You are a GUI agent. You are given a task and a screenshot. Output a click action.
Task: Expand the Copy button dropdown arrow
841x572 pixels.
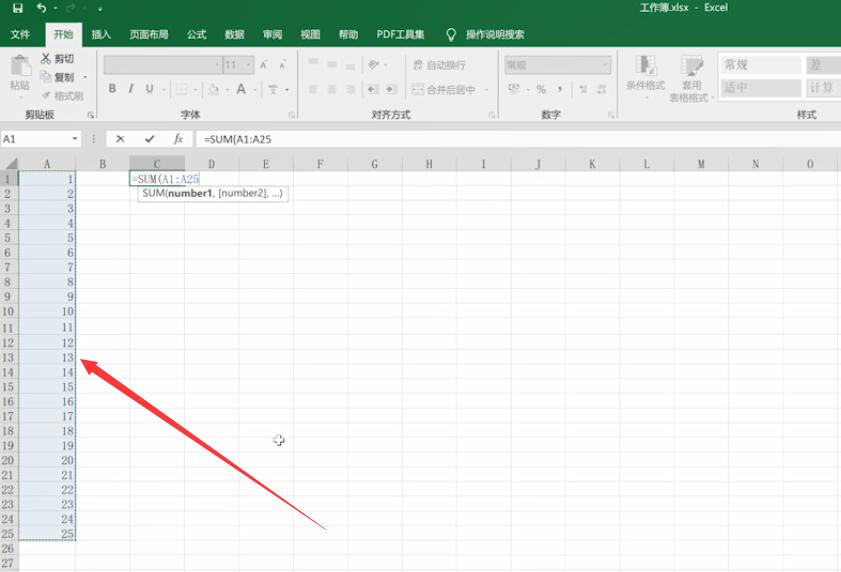point(85,77)
